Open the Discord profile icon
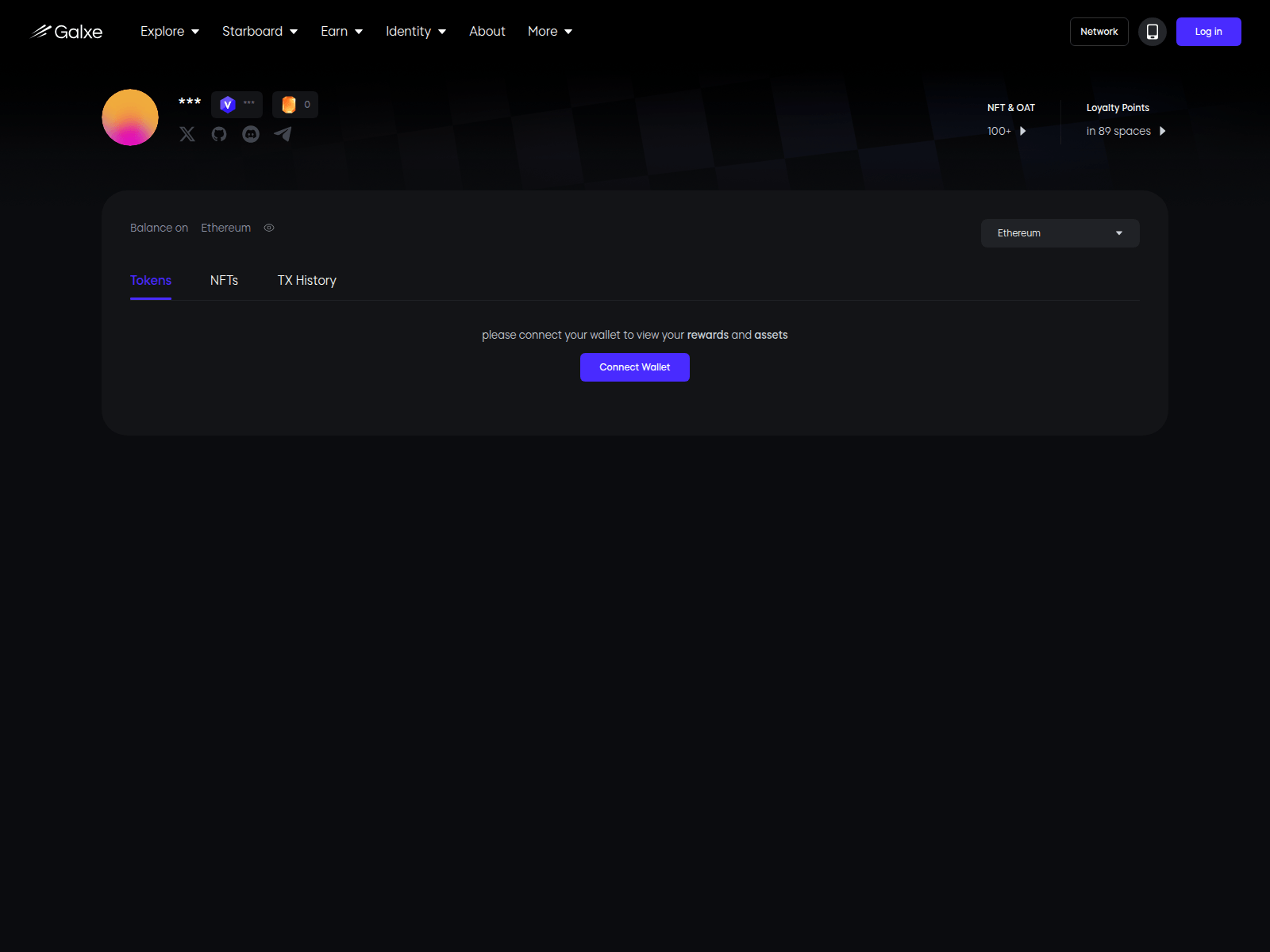 tap(251, 134)
